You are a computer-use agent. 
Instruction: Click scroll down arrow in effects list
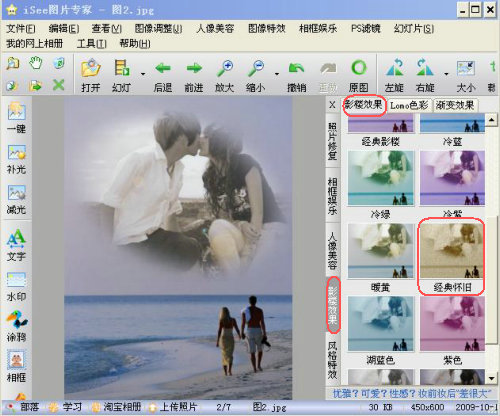491,378
